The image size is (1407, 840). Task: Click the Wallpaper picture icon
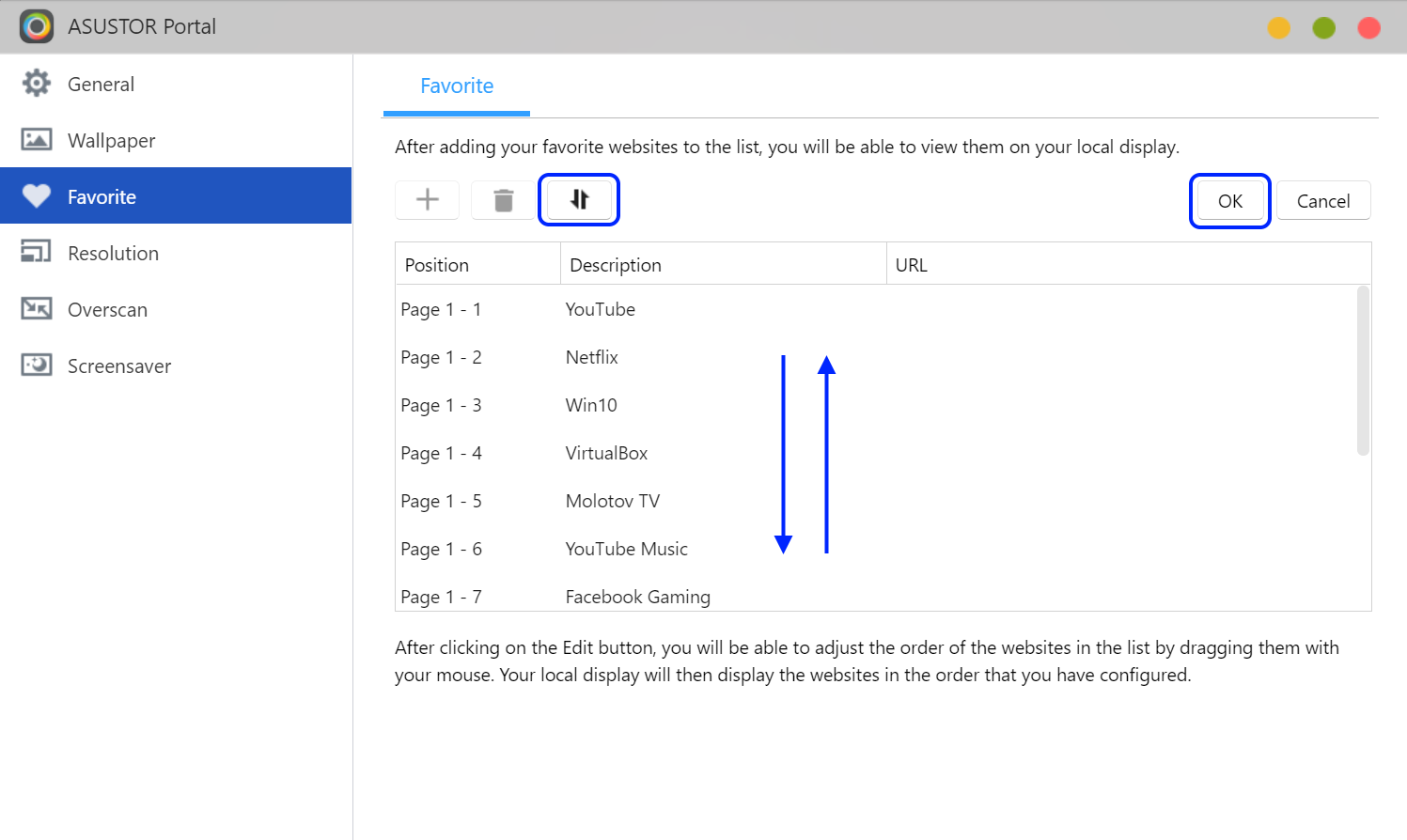[37, 140]
